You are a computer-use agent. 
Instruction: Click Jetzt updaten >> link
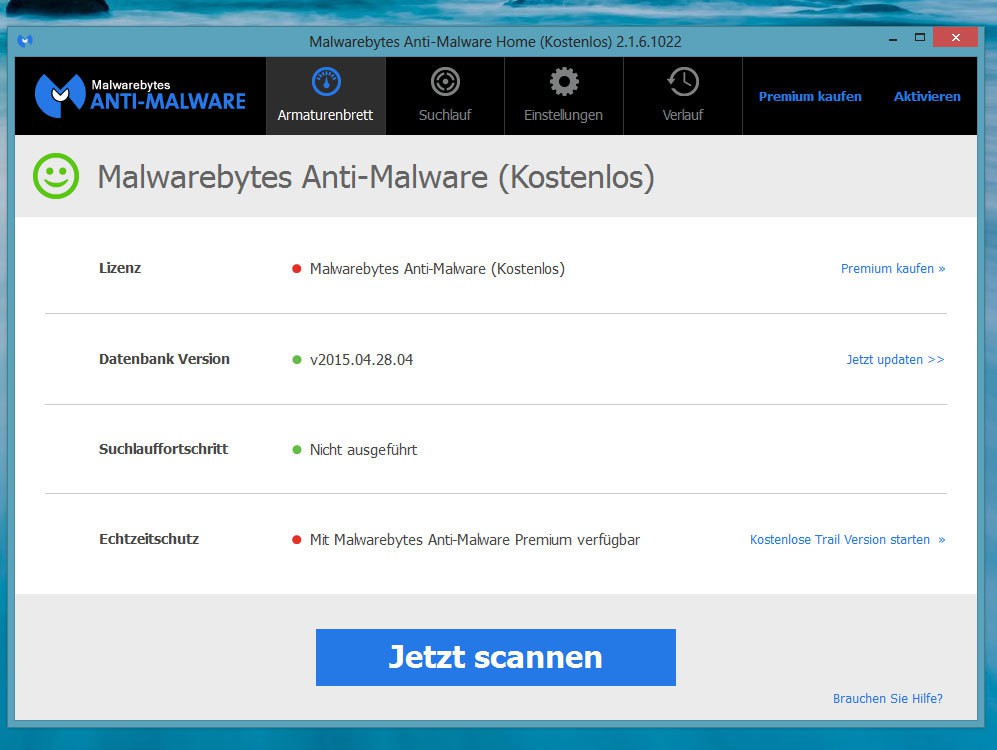tap(895, 360)
